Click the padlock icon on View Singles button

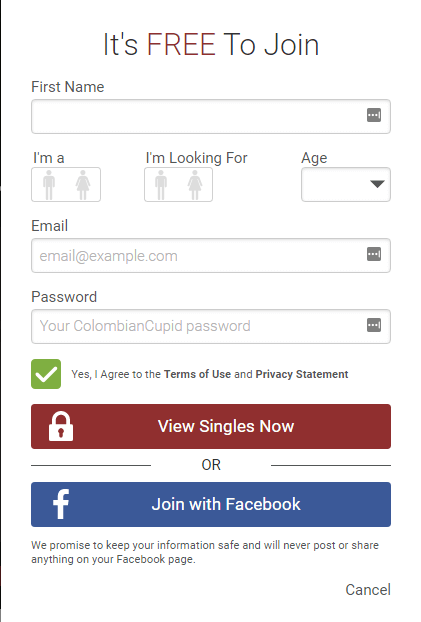pos(61,426)
